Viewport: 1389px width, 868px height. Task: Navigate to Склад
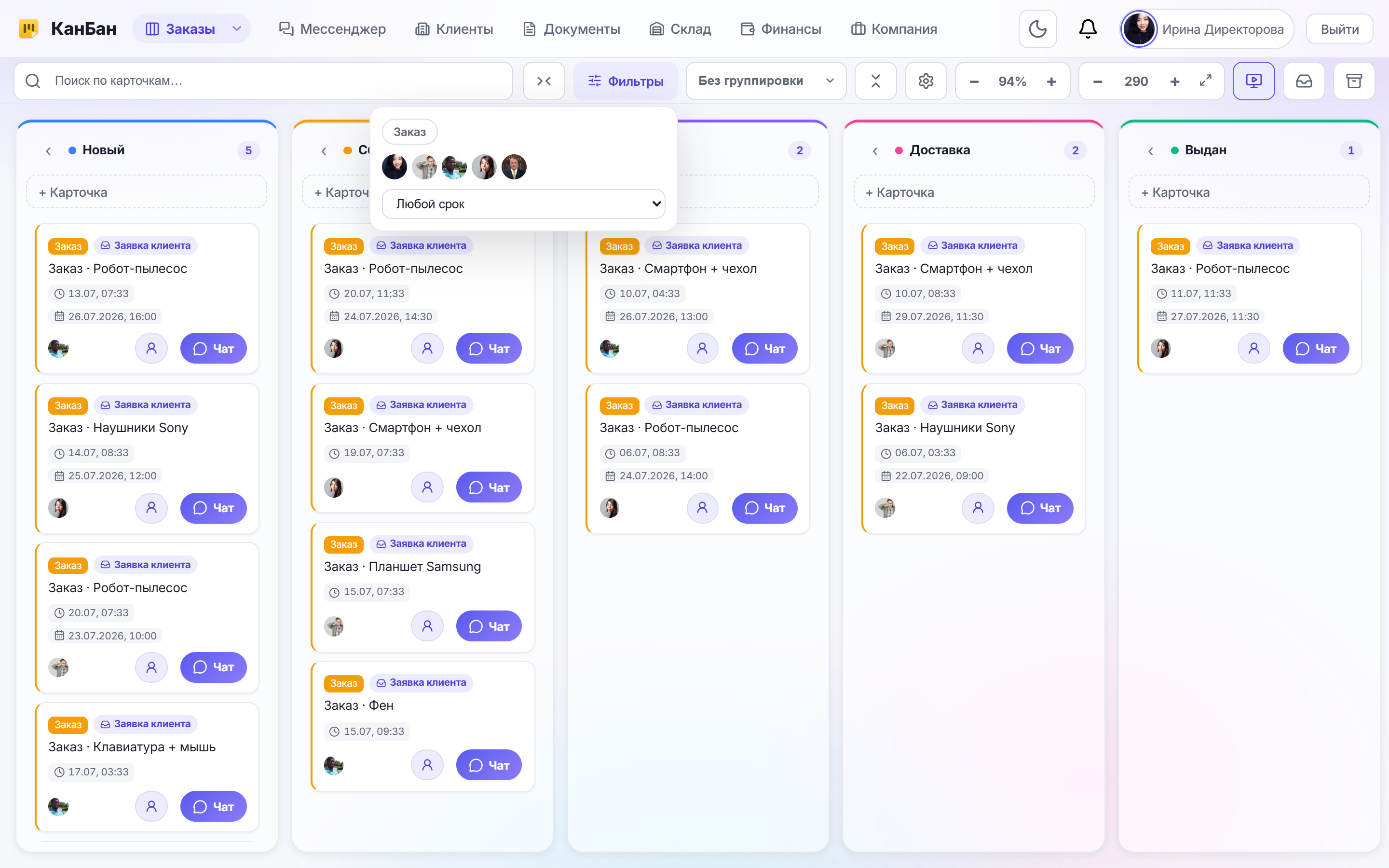[680, 29]
